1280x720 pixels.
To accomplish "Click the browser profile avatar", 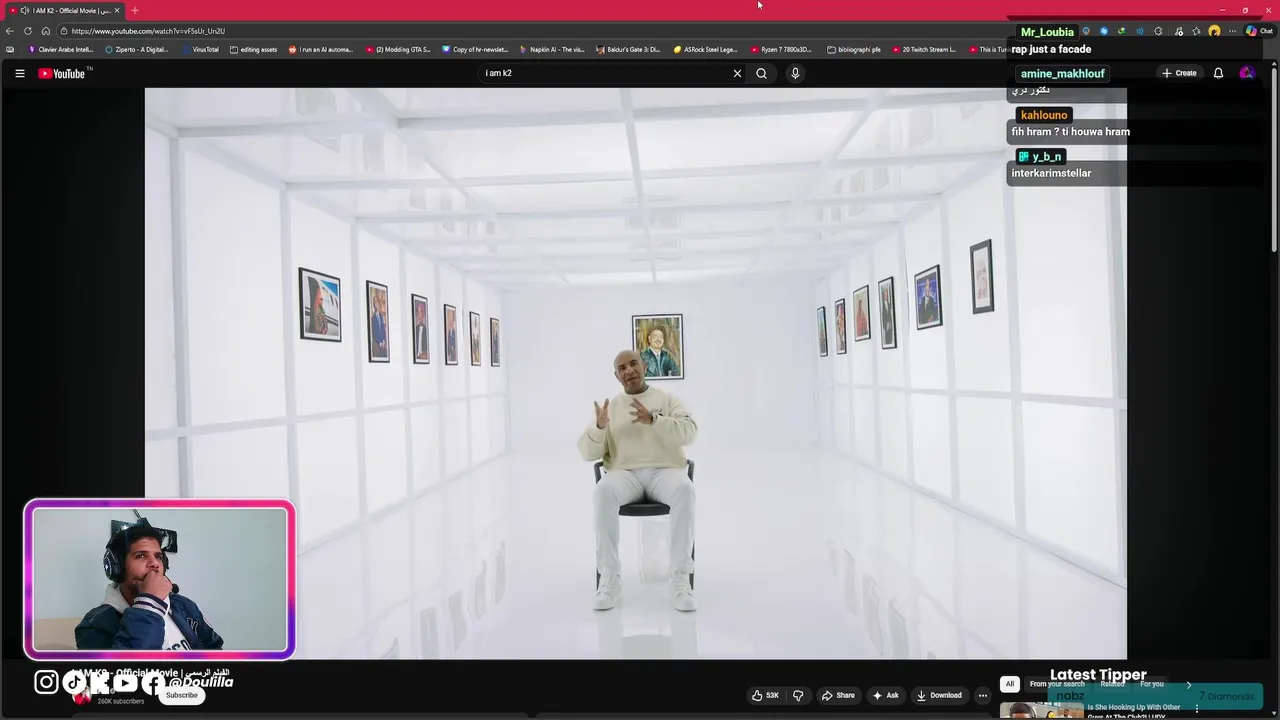I will [1214, 31].
